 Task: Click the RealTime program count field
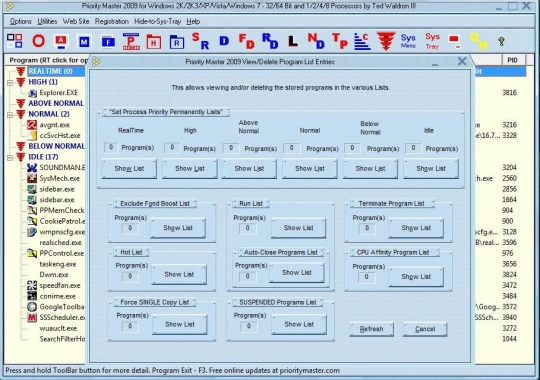111,148
